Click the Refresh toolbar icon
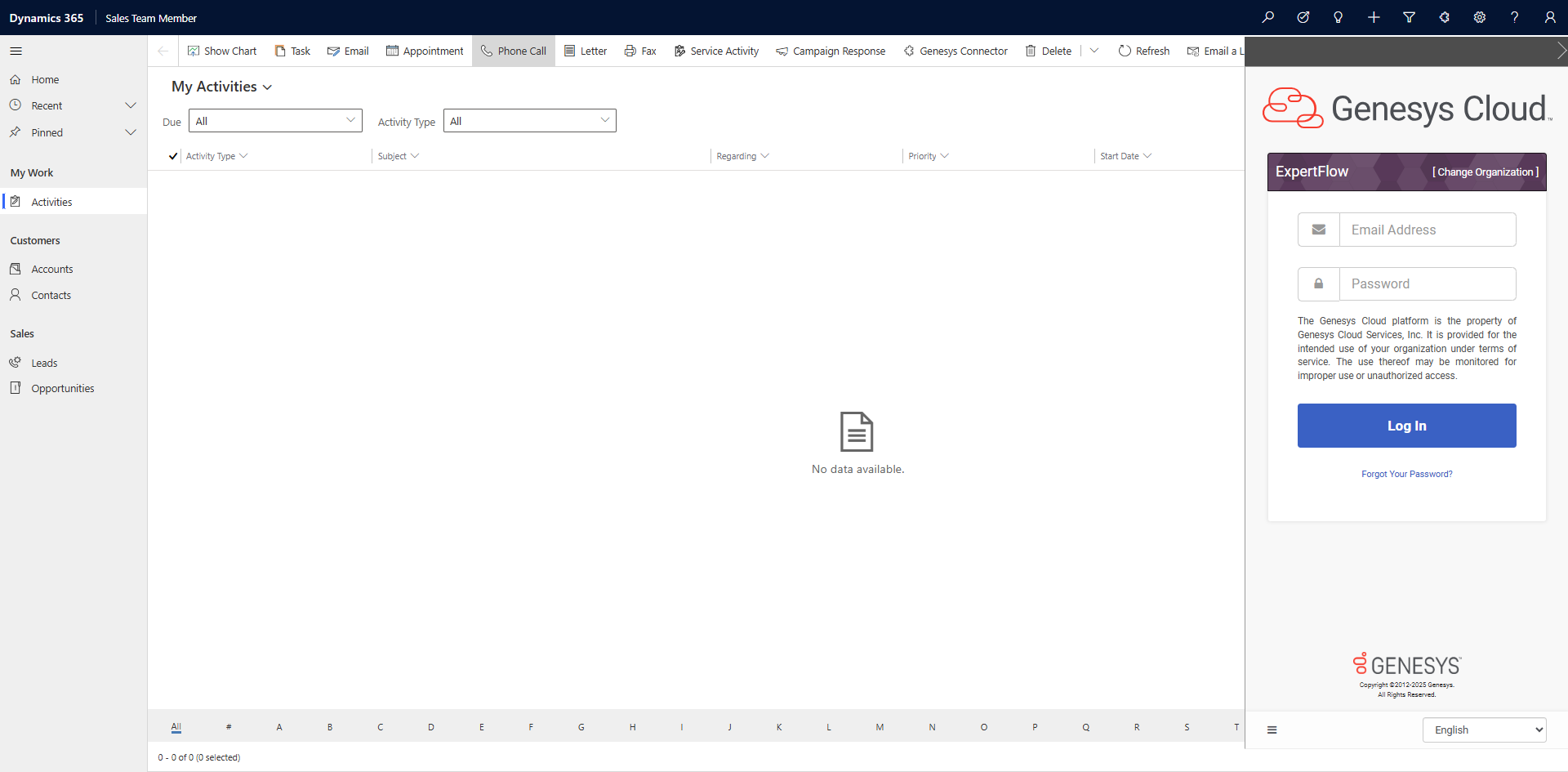Image resolution: width=1568 pixels, height=772 pixels. (1143, 51)
